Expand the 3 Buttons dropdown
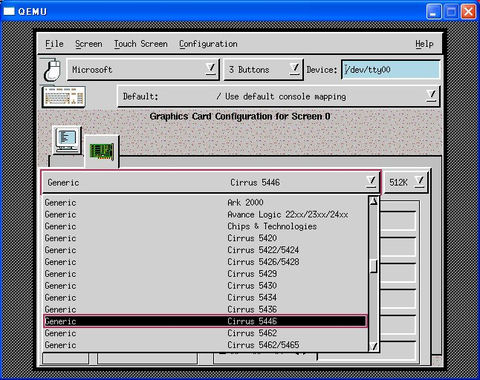 pos(263,70)
